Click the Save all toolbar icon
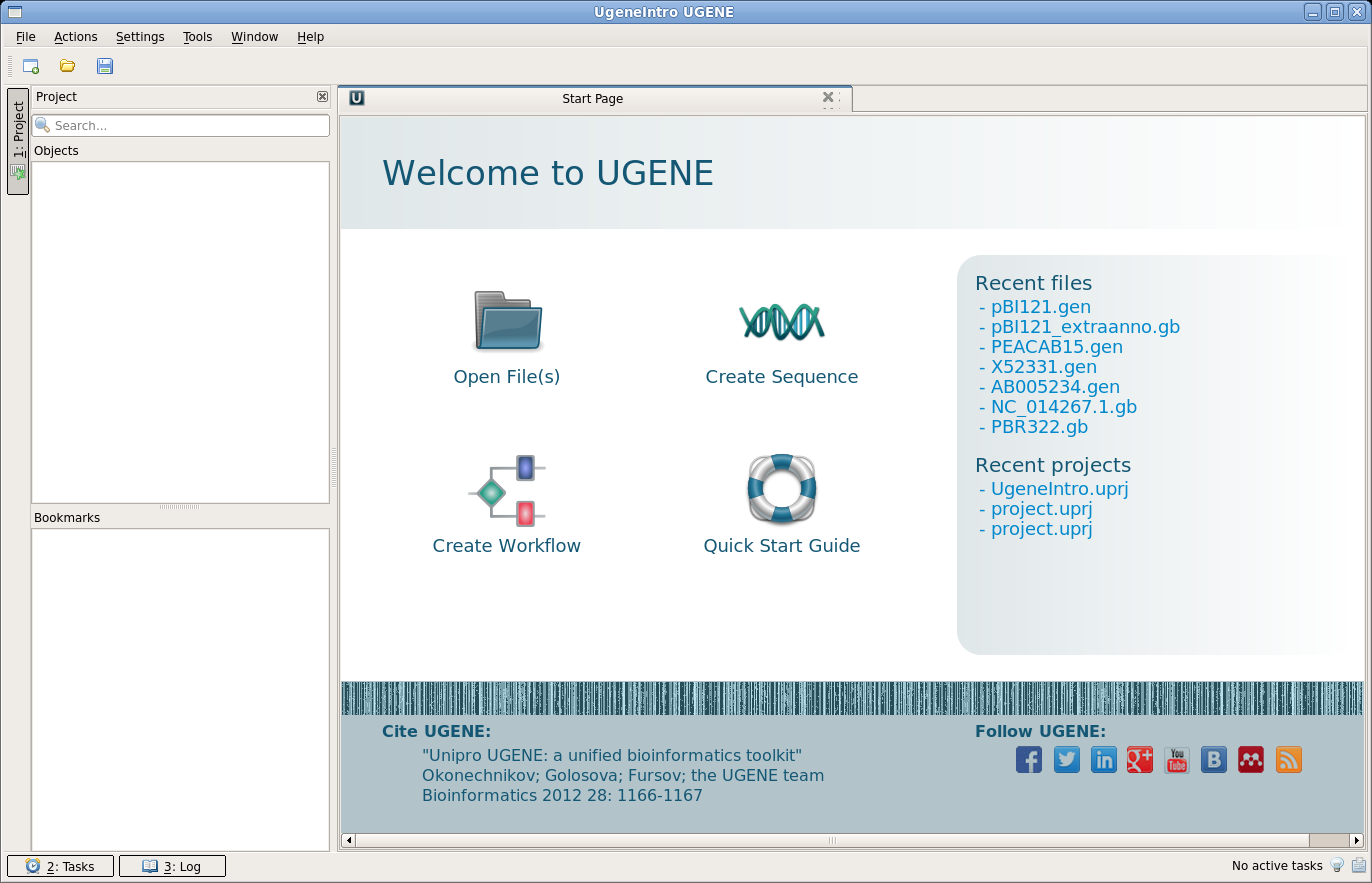 [105, 66]
